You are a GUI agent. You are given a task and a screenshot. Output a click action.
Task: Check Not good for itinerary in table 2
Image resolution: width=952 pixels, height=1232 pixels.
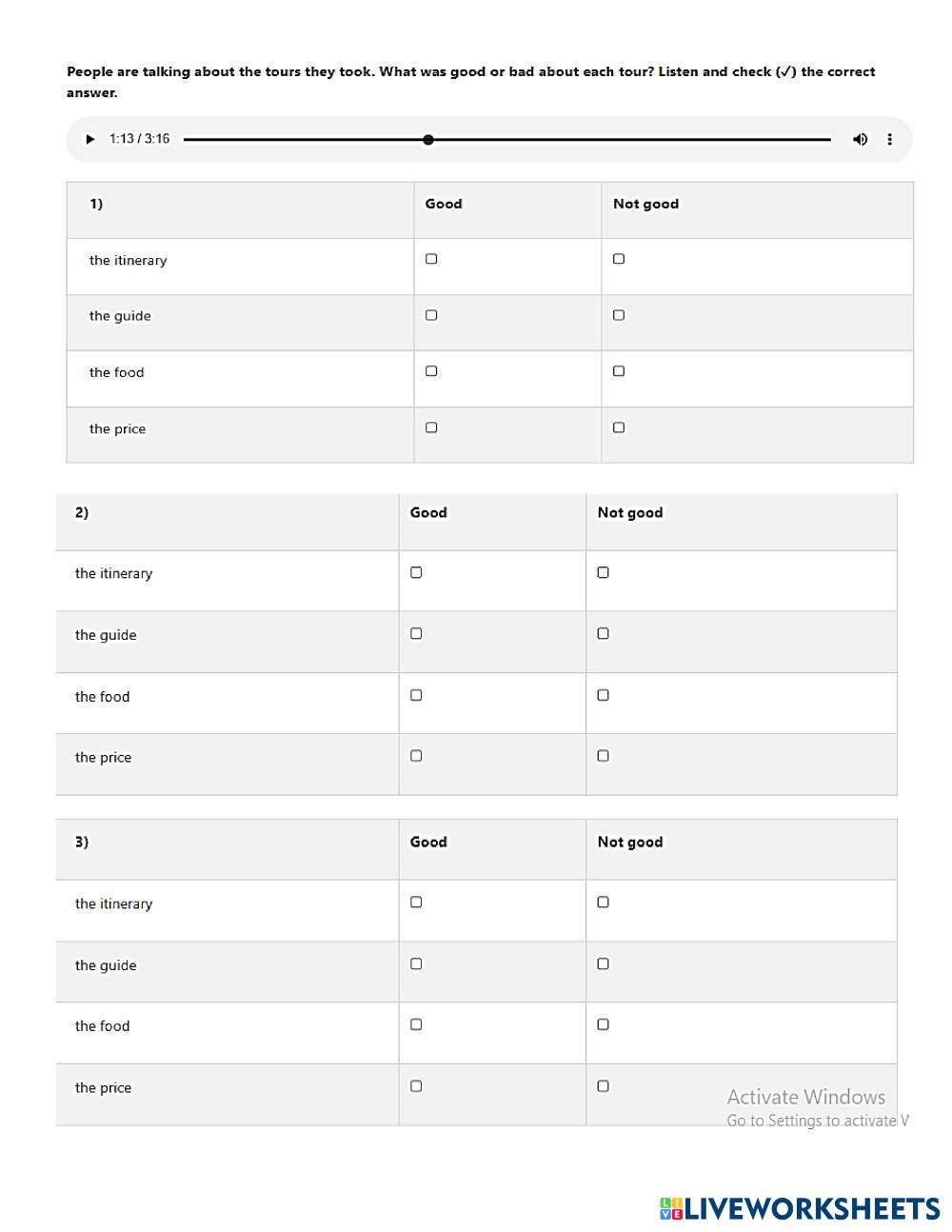tap(603, 572)
